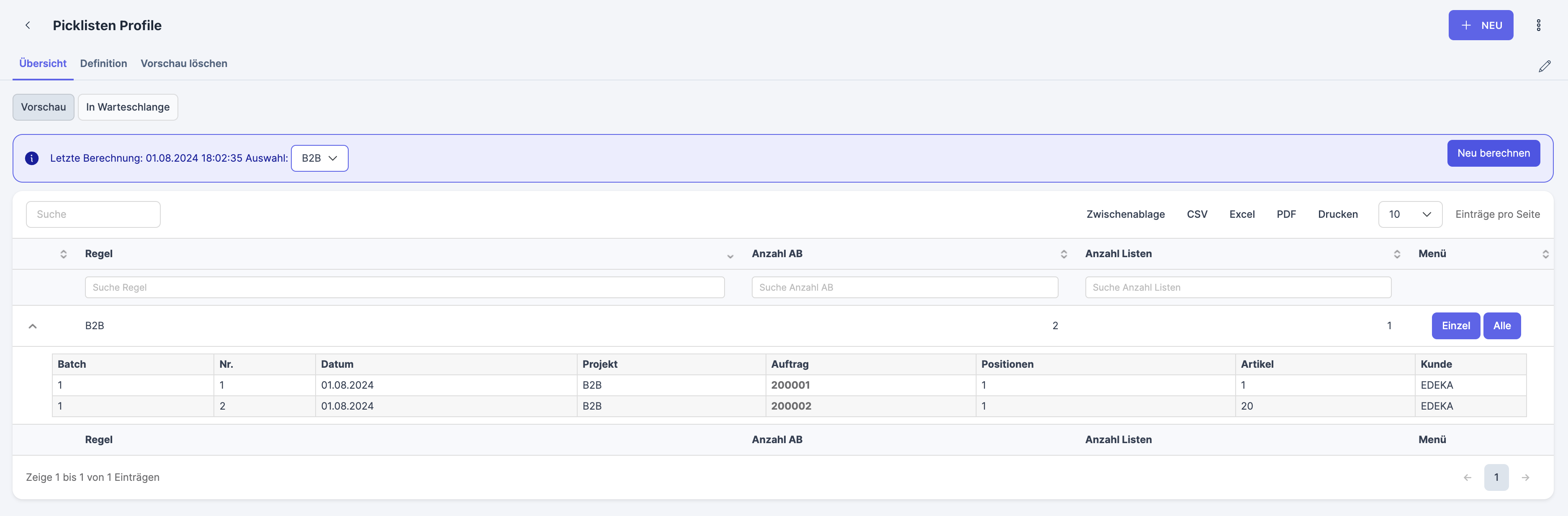Open the Vorschau löschen tab

184,63
